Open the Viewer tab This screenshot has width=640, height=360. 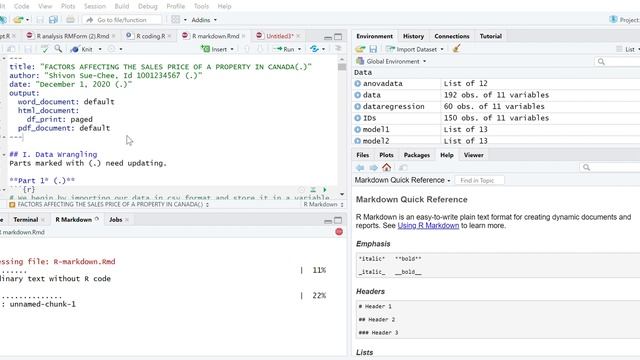pos(473,155)
